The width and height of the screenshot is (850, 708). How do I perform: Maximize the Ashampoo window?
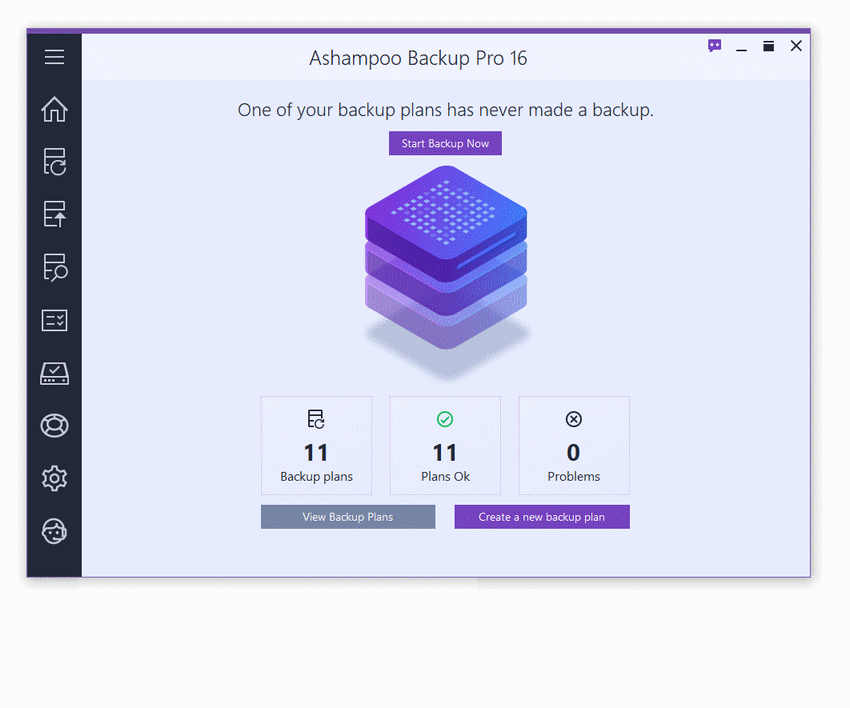[769, 46]
